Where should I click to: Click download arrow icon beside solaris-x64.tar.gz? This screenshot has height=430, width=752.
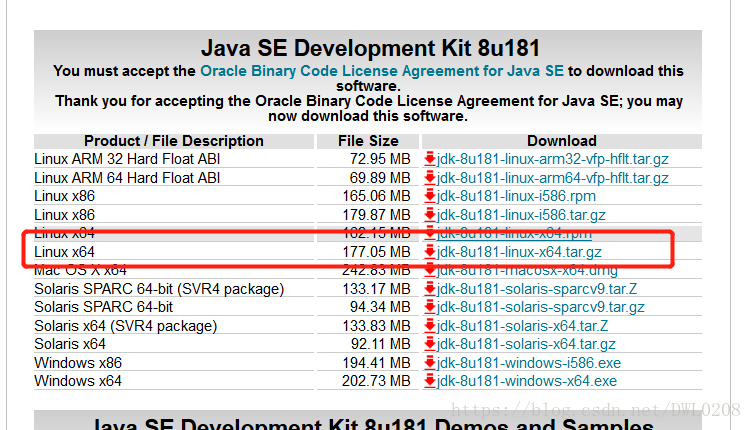[x=430, y=344]
